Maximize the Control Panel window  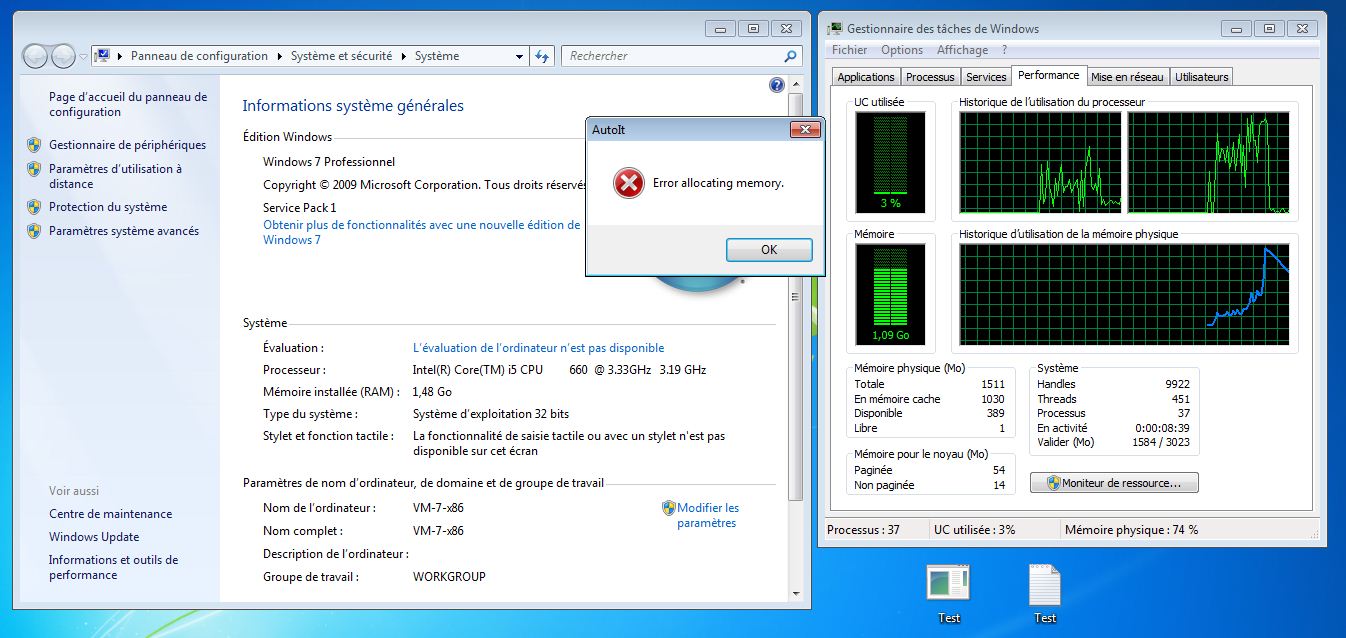(x=753, y=29)
